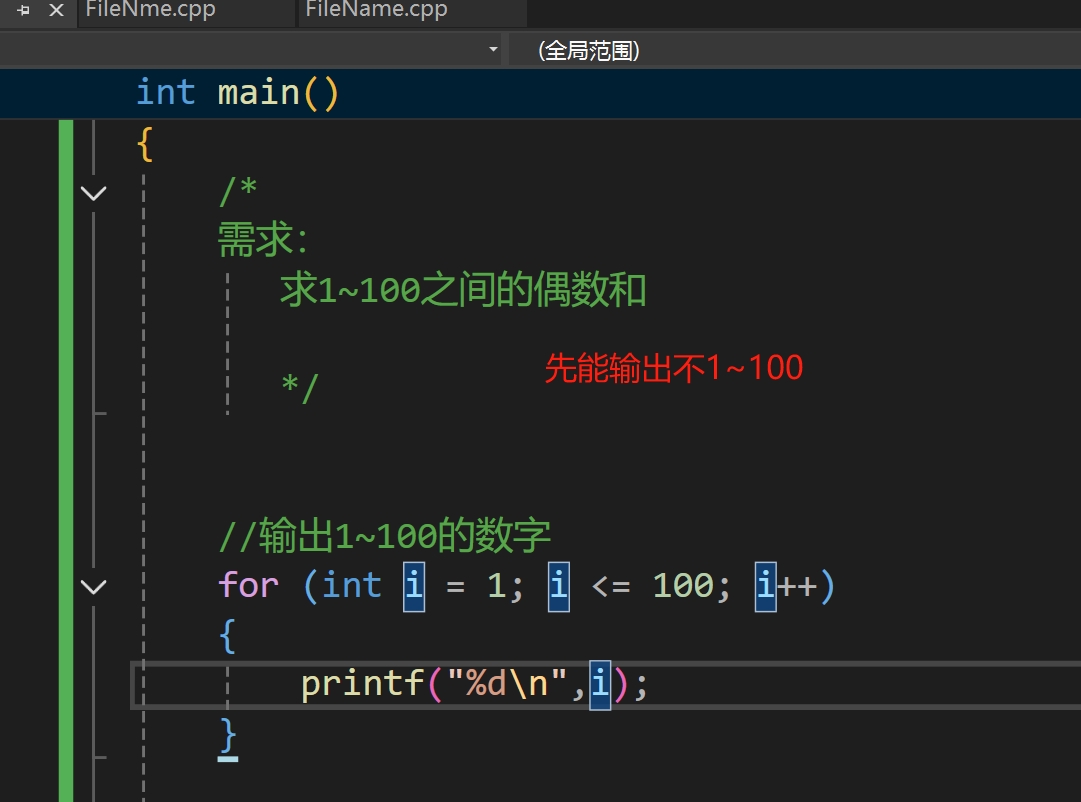Click the 'main' function name

point(259,92)
